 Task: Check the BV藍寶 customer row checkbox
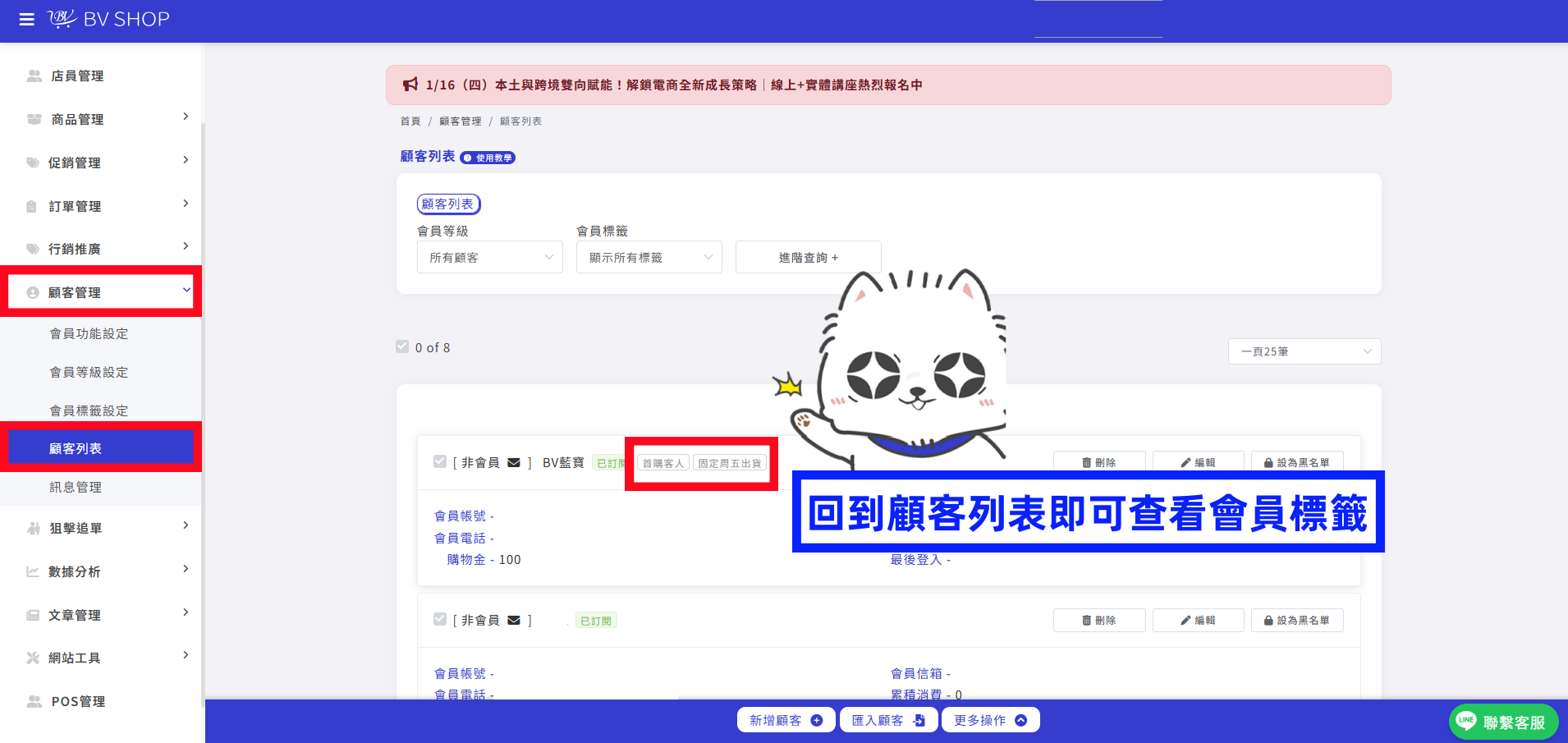click(x=440, y=461)
